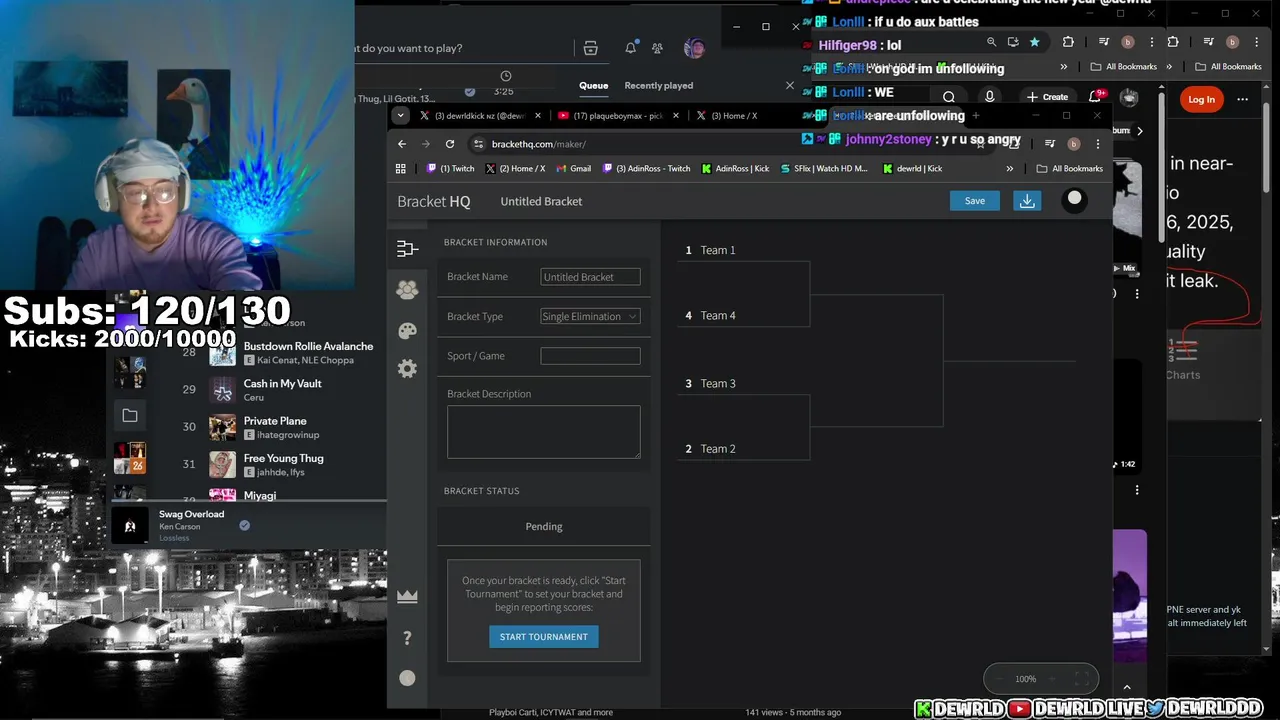Open Spotify friend activity icon
The width and height of the screenshot is (1280, 720).
[657, 48]
